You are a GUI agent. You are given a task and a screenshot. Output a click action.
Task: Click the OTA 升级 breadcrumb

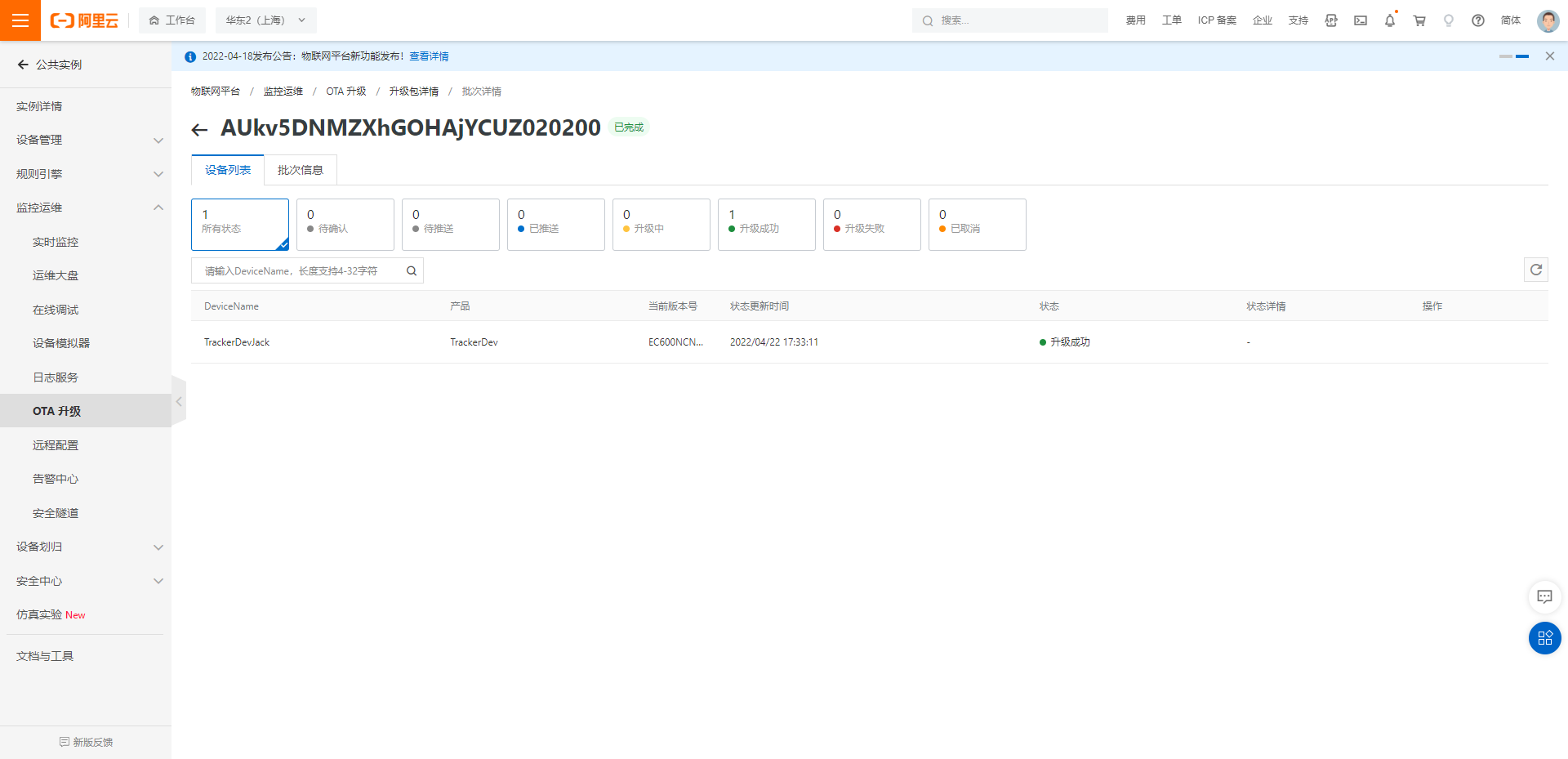[x=346, y=92]
